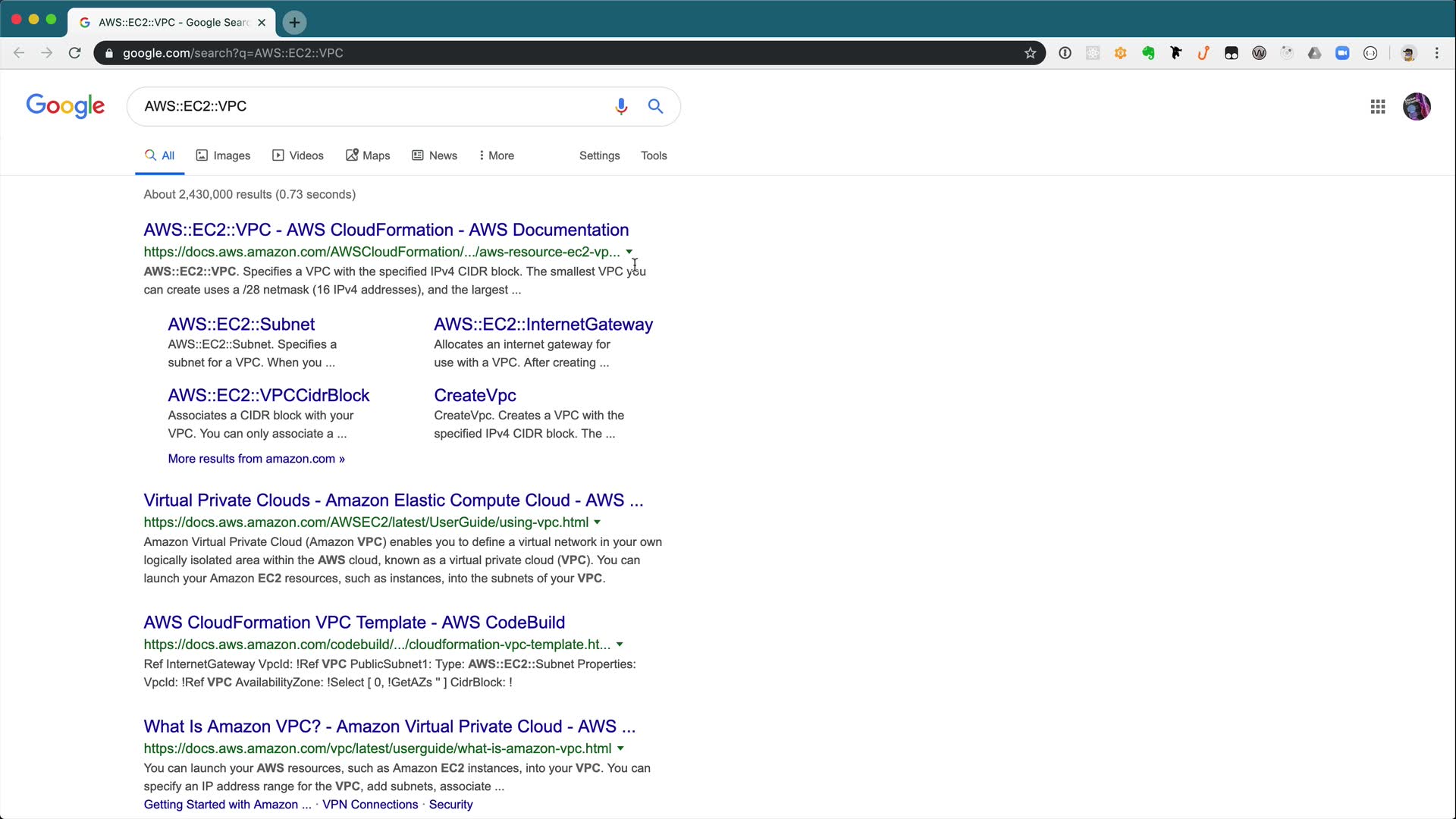Open a new browser tab
This screenshot has width=1456, height=819.
pos(294,22)
